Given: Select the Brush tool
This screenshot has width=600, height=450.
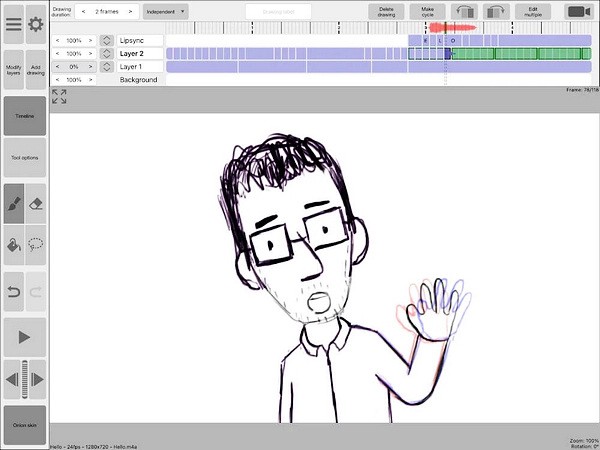Looking at the screenshot, I should point(13,202).
